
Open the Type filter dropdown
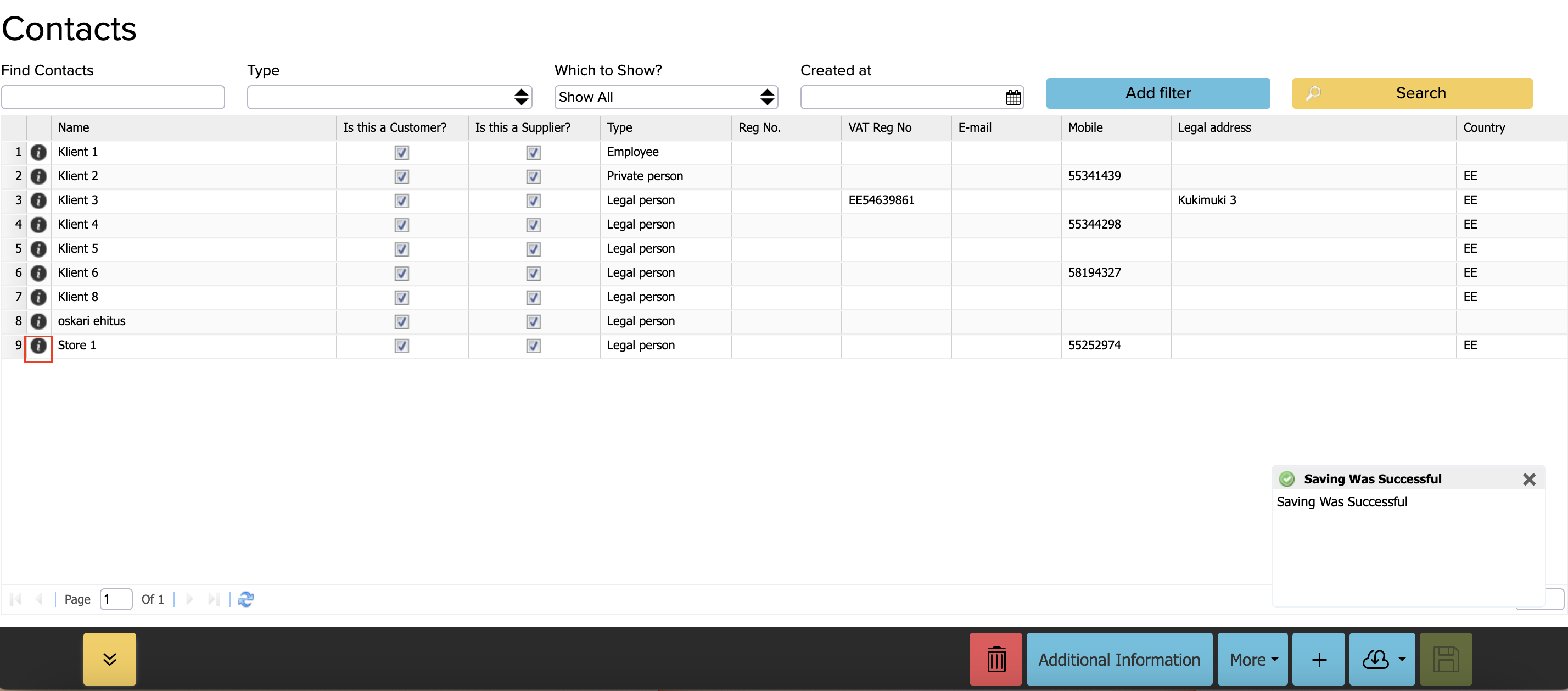click(389, 97)
